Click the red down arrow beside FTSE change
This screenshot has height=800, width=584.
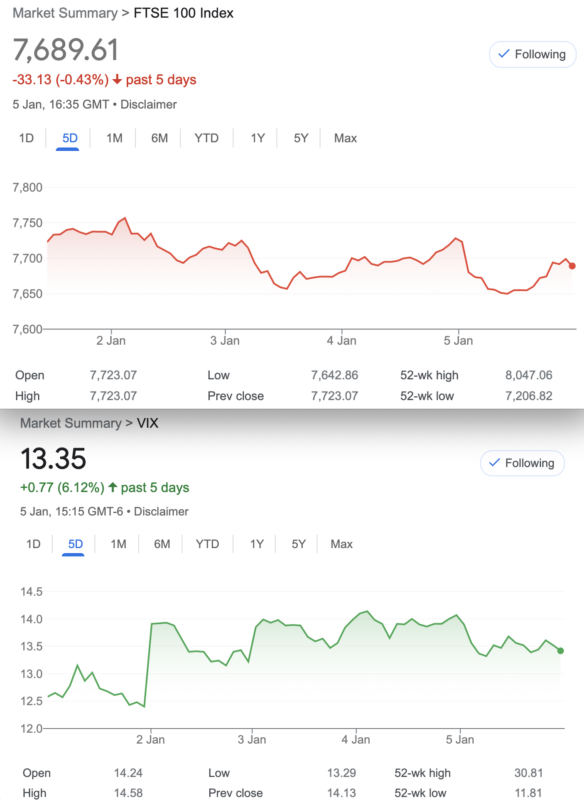tap(117, 80)
